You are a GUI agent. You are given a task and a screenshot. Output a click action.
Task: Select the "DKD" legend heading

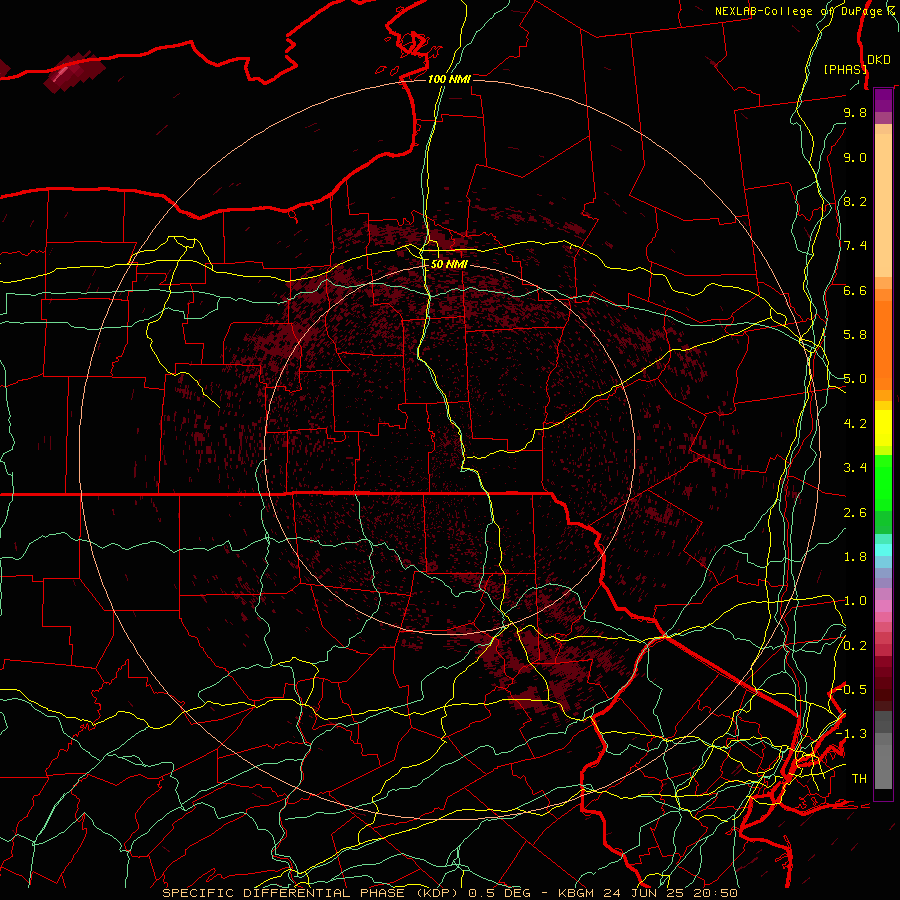[879, 60]
